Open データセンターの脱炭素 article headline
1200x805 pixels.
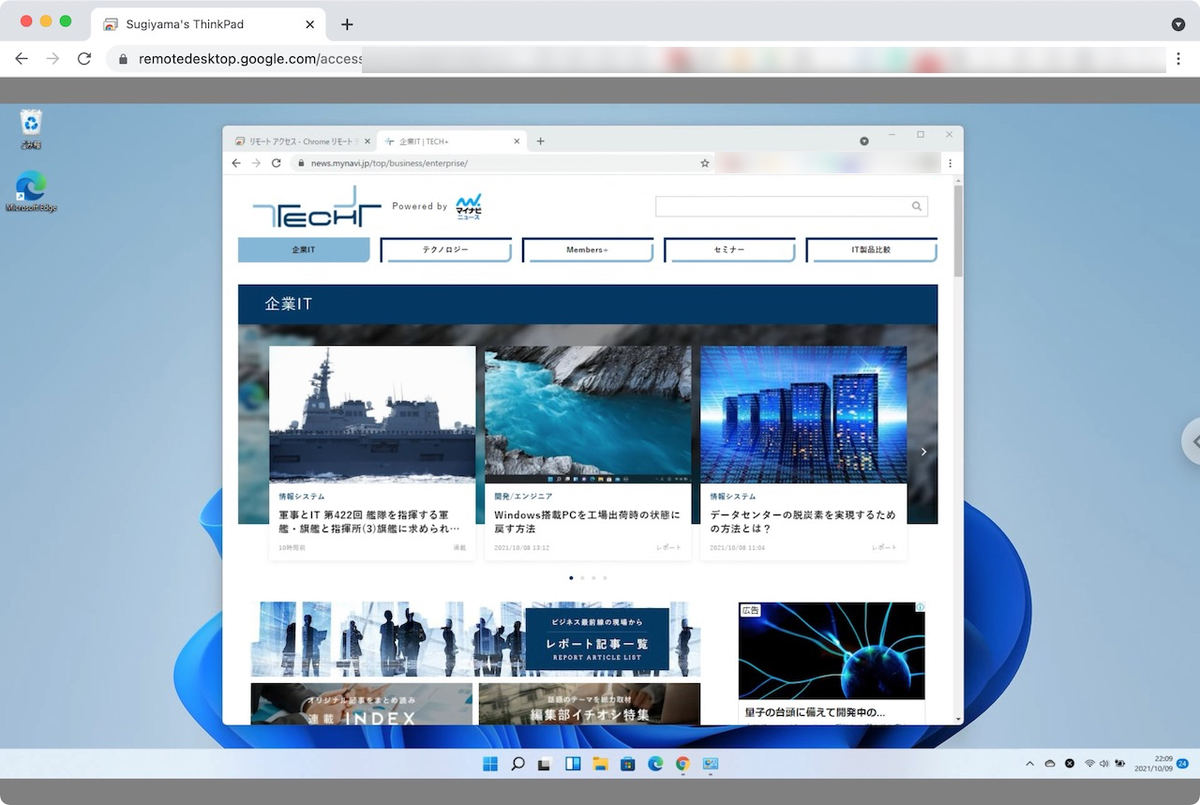coord(803,522)
